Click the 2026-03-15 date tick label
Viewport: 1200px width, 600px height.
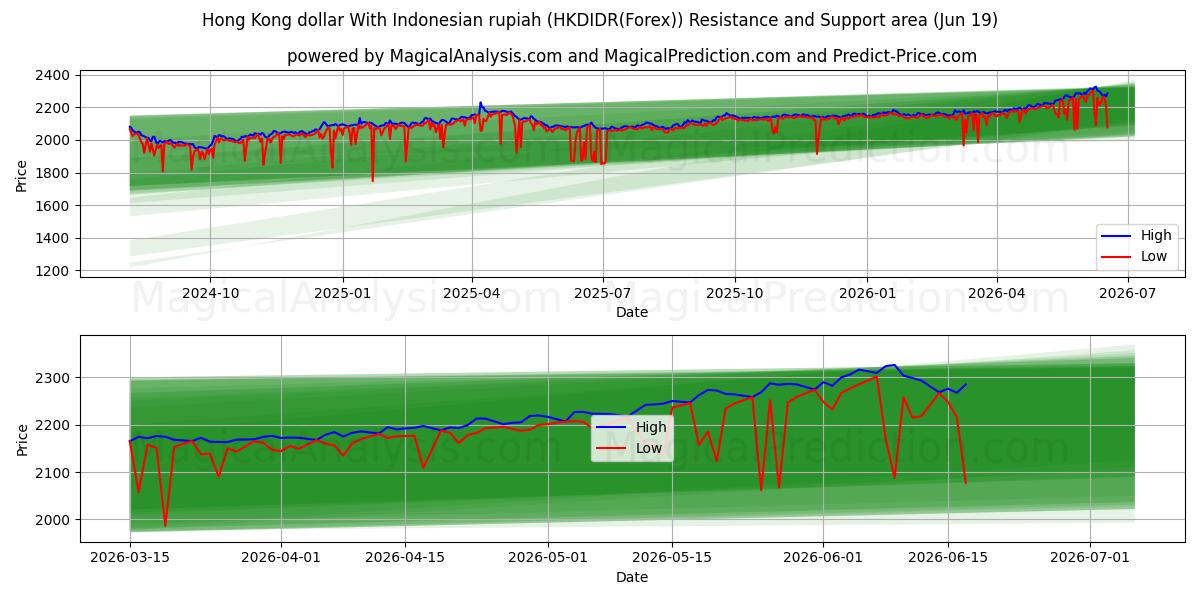pos(130,558)
